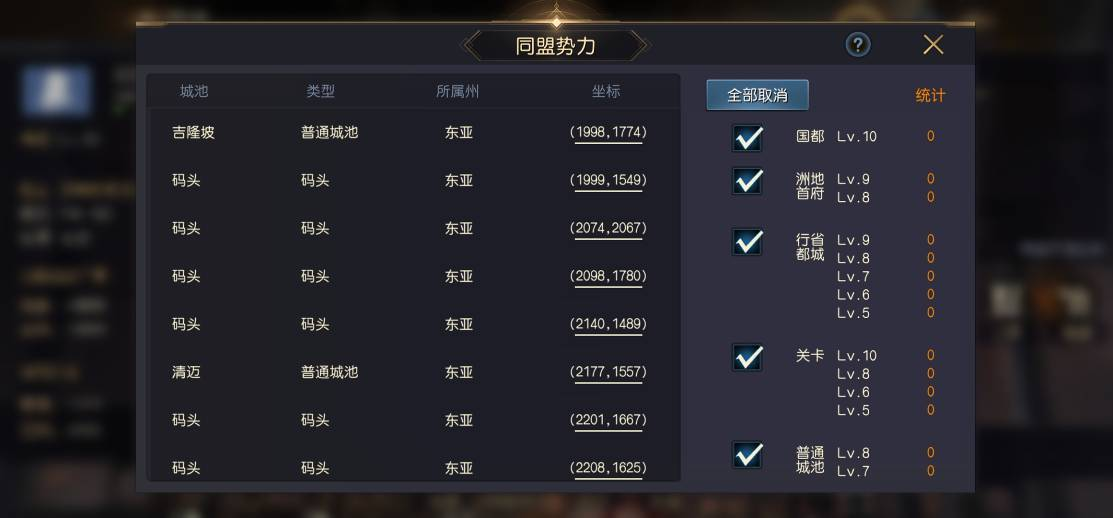
Task: Click the question mark help icon
Action: pos(857,44)
